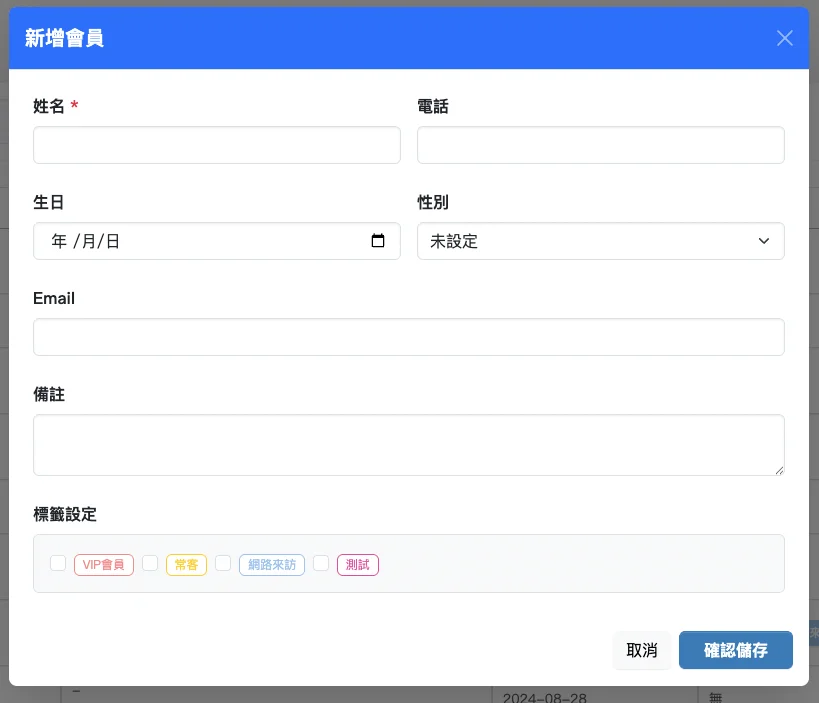819x703 pixels.
Task: Click the yellow 常客 tag badge
Action: [186, 565]
